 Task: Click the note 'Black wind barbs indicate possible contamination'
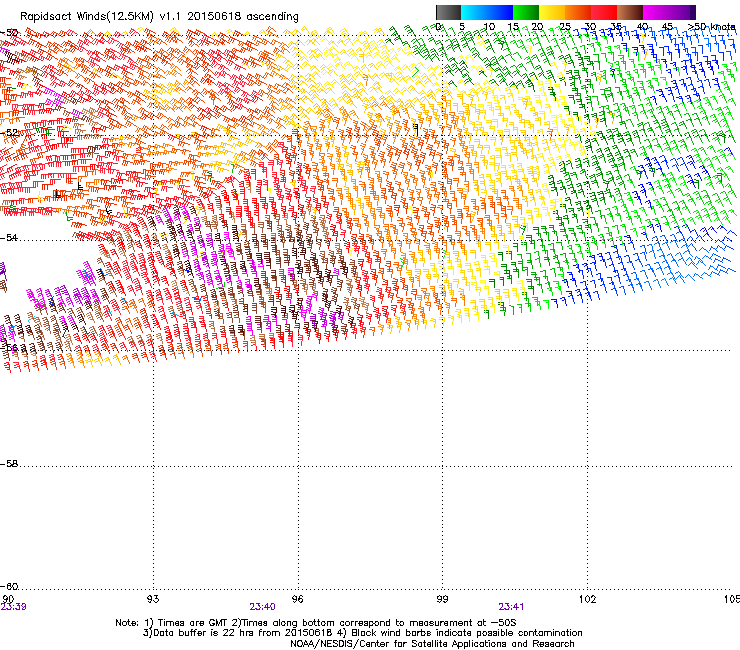[467, 633]
